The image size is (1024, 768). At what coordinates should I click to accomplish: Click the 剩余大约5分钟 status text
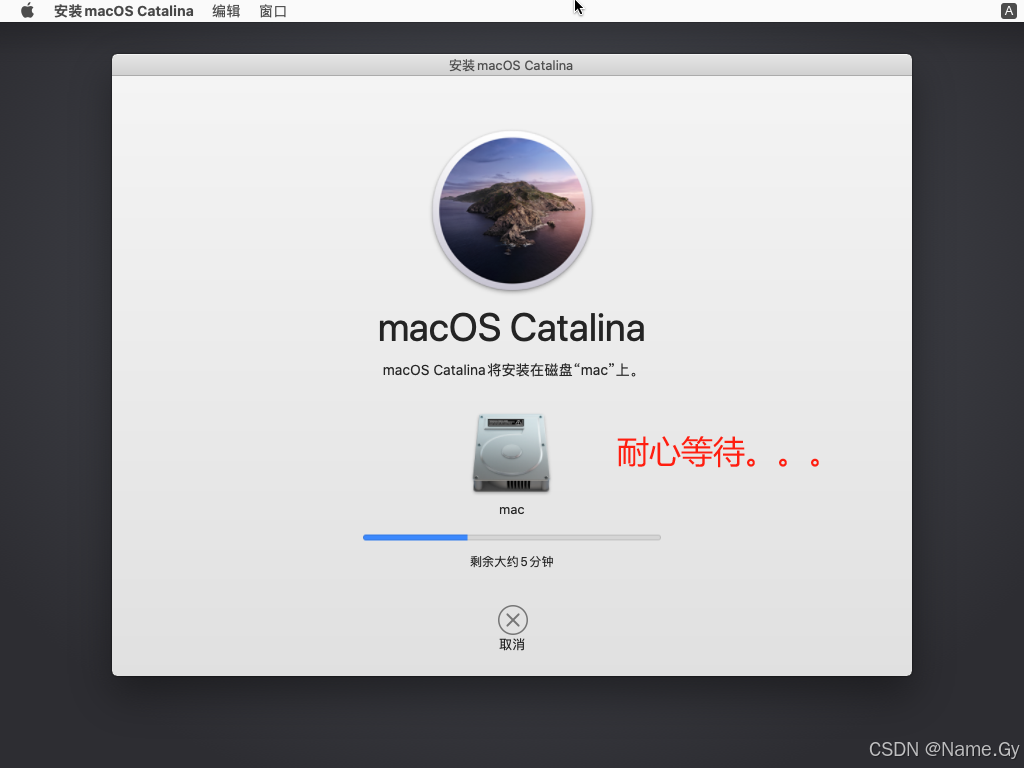tap(512, 562)
